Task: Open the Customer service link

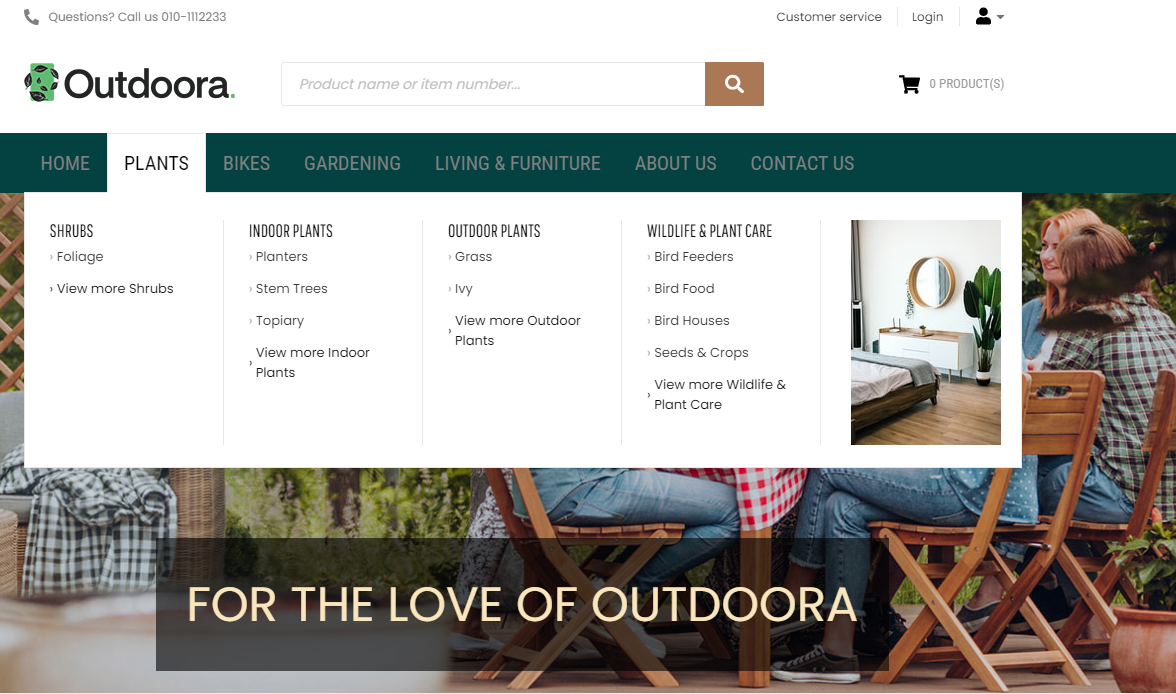Action: 829,17
